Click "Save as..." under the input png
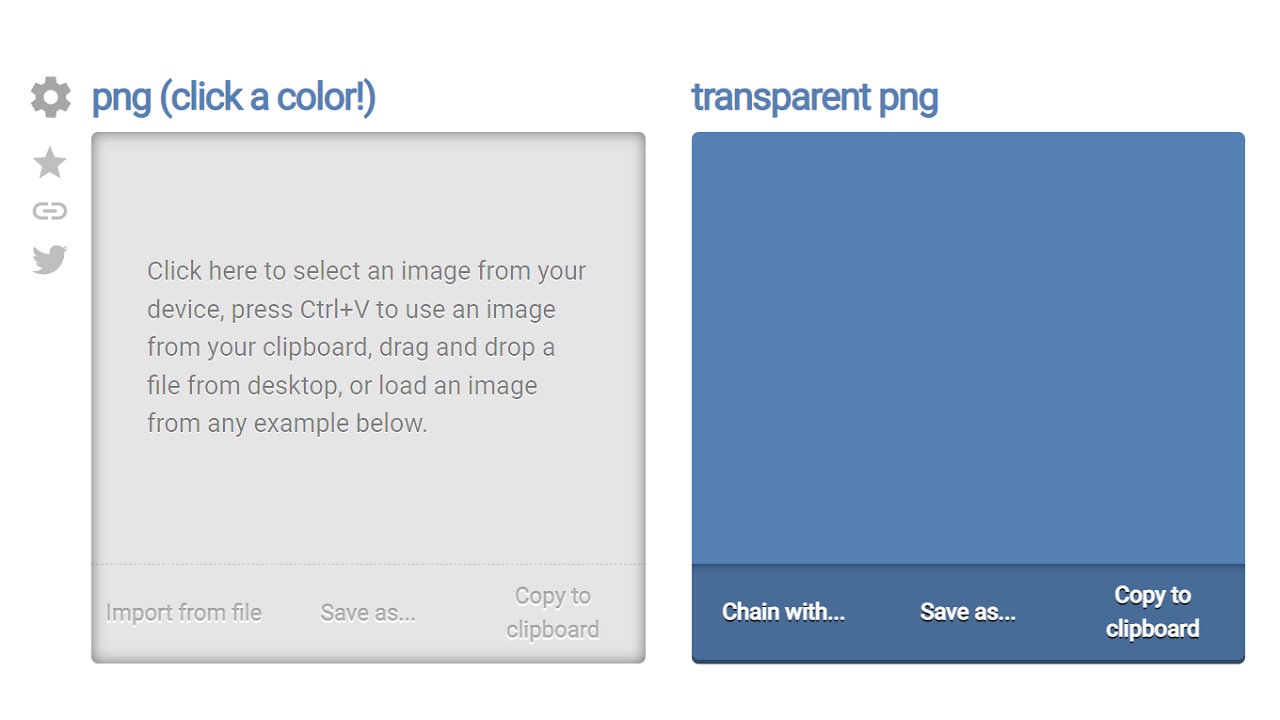Screen dimensions: 1280x720 [368, 612]
